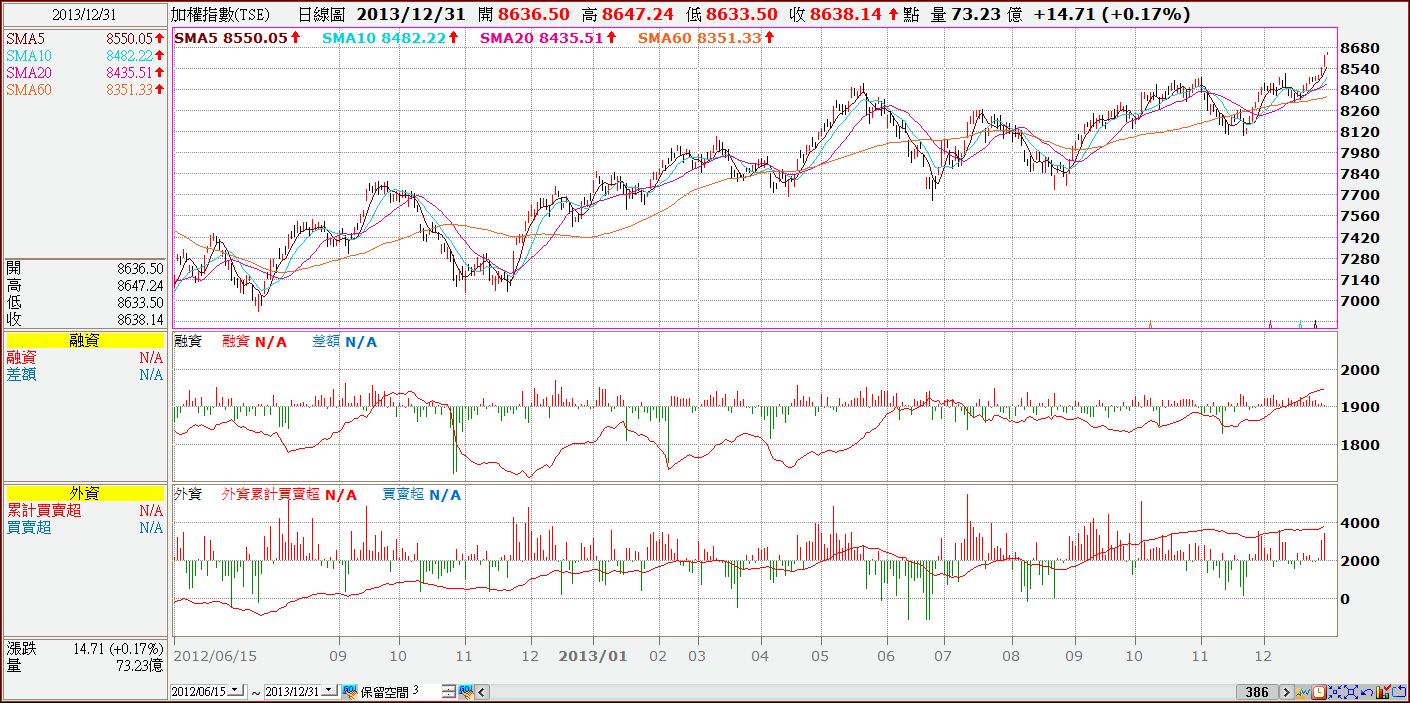Click the 高 8647.24 row in the left panel
Screen dimensions: 1410x703
tap(85, 285)
